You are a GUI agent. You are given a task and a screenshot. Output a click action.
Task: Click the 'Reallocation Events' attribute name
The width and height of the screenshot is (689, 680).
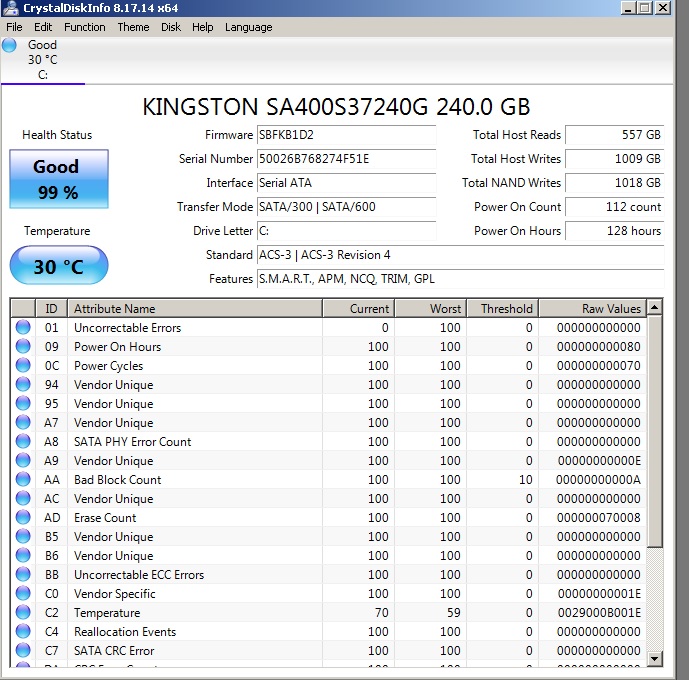(x=125, y=632)
